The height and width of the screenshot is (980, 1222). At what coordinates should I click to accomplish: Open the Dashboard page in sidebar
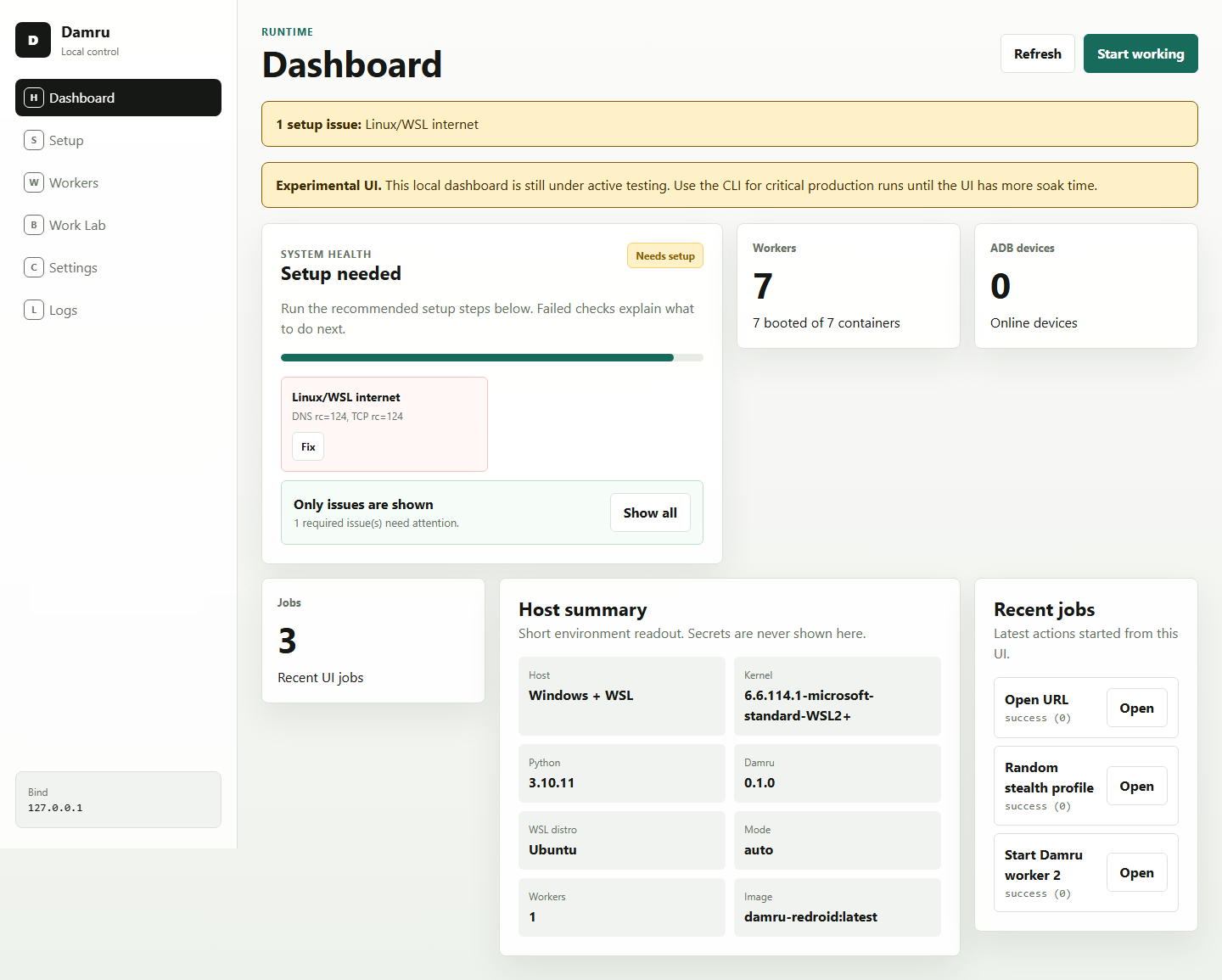pos(118,98)
